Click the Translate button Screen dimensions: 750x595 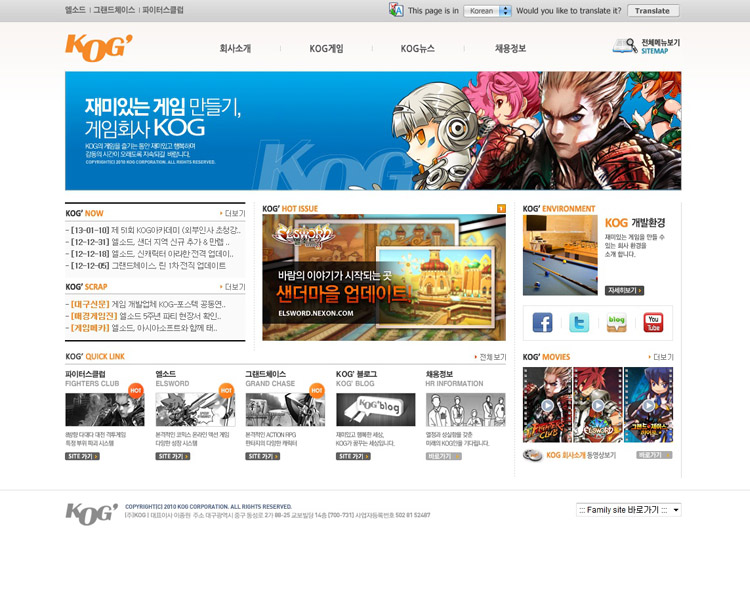click(x=652, y=11)
